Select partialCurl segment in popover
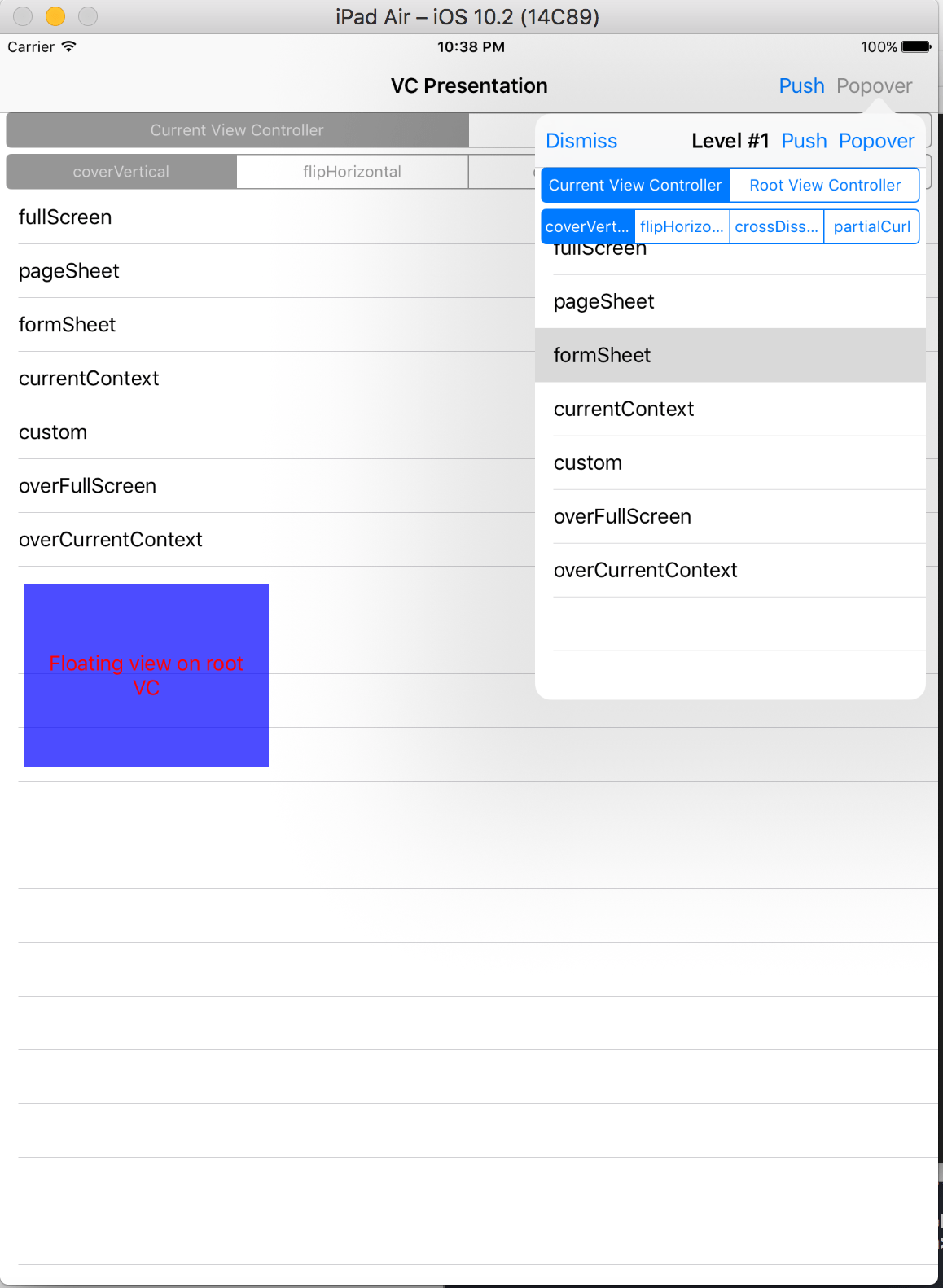 (872, 226)
